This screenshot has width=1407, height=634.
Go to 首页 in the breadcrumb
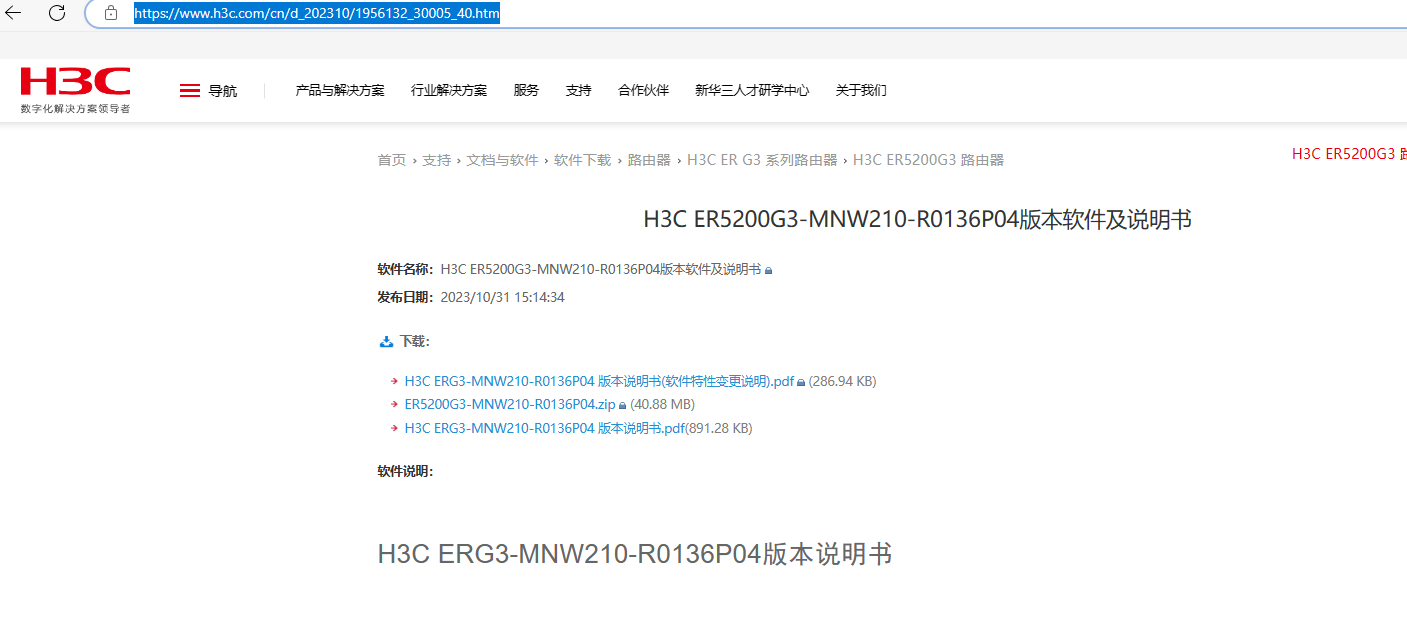click(x=392, y=160)
